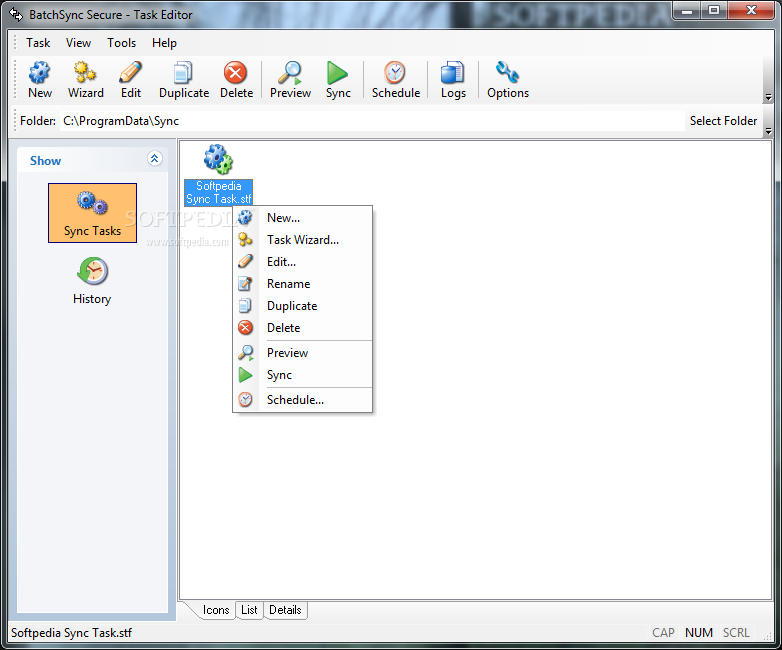Screen dimensions: 782x650
Task: Choose Duplicate in the context menu
Action: coord(302,305)
